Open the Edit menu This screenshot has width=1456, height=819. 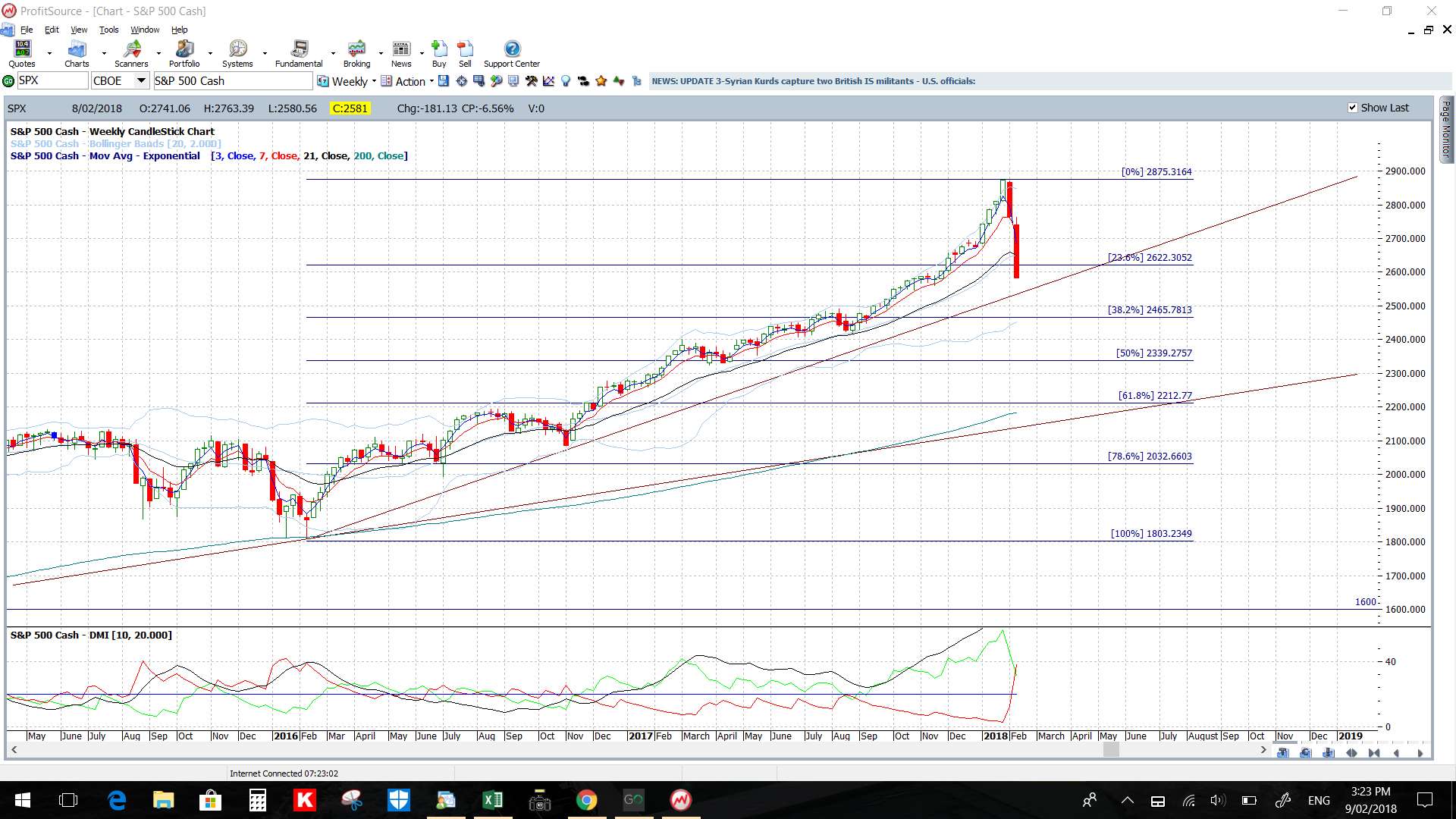point(52,30)
